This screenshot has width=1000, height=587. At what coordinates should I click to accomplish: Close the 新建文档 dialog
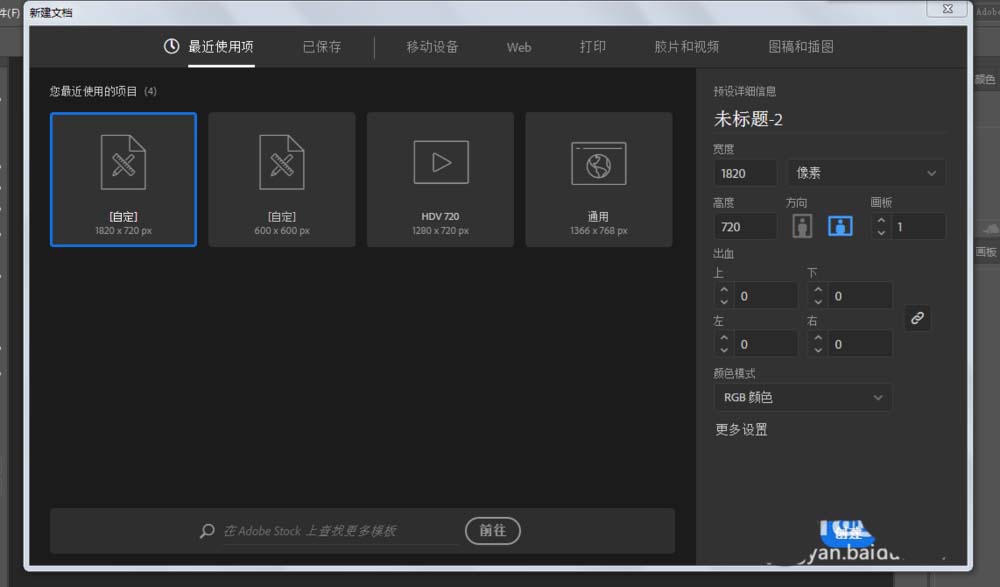tap(948, 9)
